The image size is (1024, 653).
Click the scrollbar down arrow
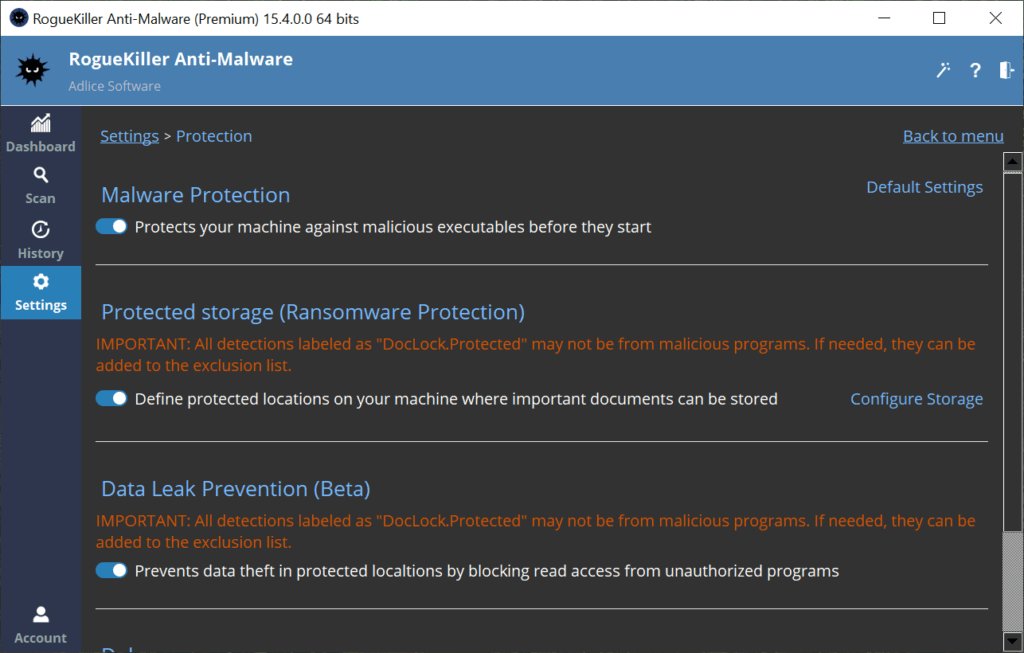1012,641
